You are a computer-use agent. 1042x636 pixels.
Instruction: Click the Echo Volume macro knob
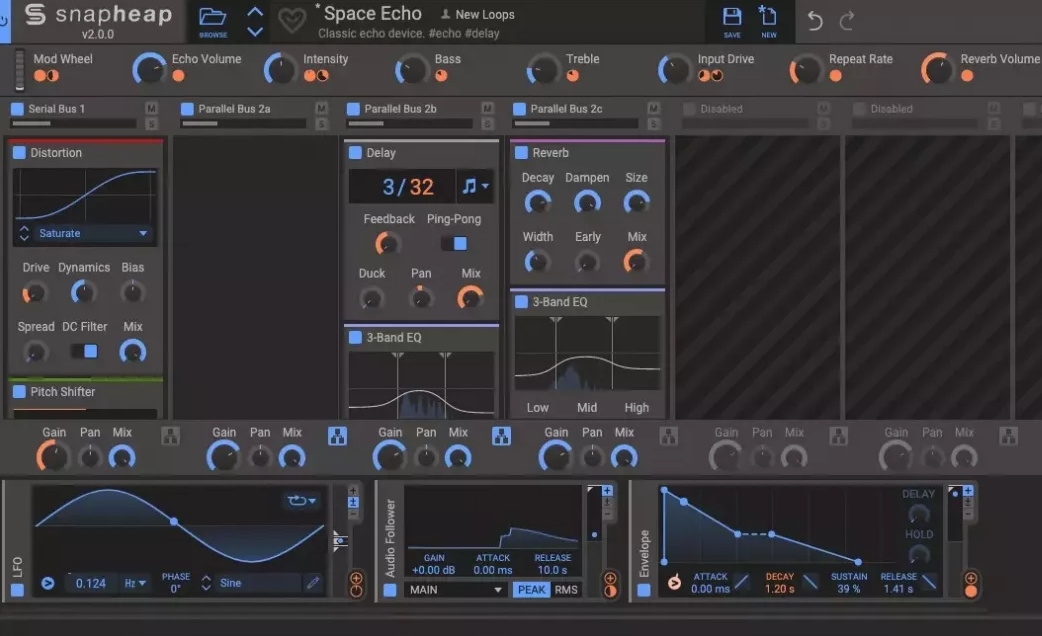tap(149, 68)
